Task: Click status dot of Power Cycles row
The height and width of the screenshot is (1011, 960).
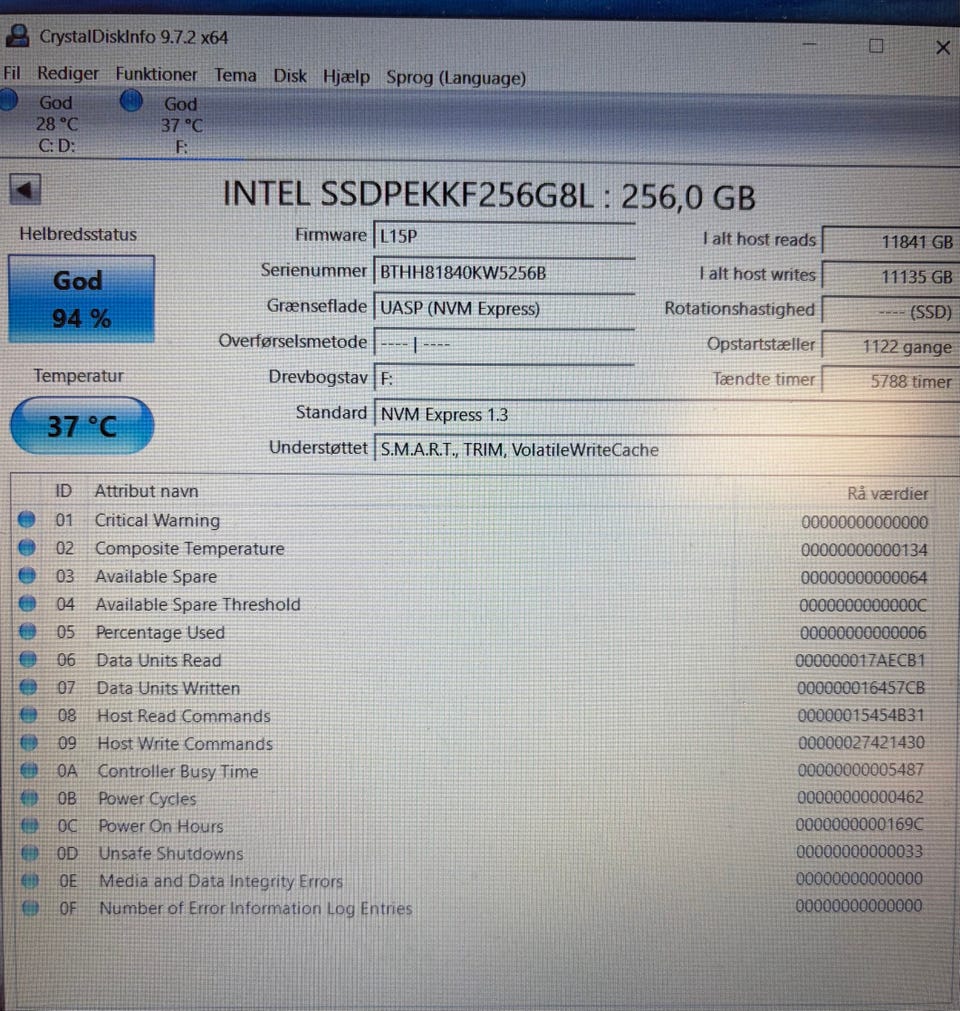Action: (30, 798)
